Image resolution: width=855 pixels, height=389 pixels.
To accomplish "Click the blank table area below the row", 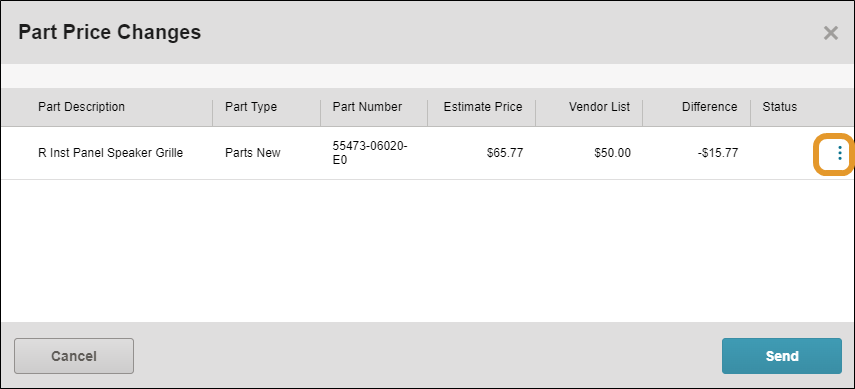I will point(428,250).
